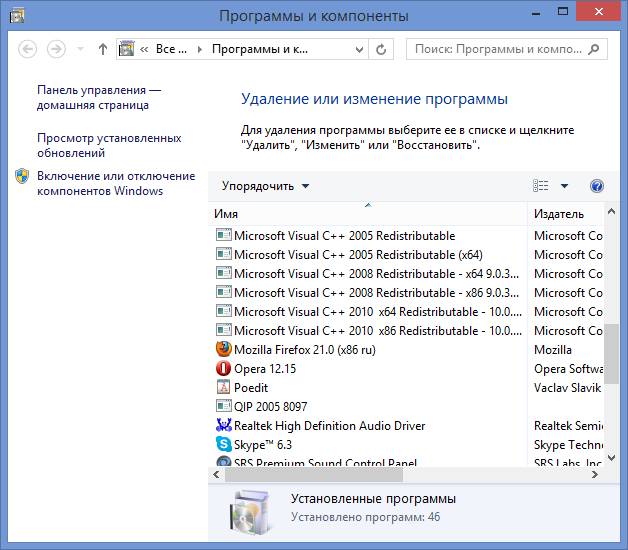Select QIP 2005 8097 list entry
Image resolution: width=628 pixels, height=550 pixels.
pos(270,407)
